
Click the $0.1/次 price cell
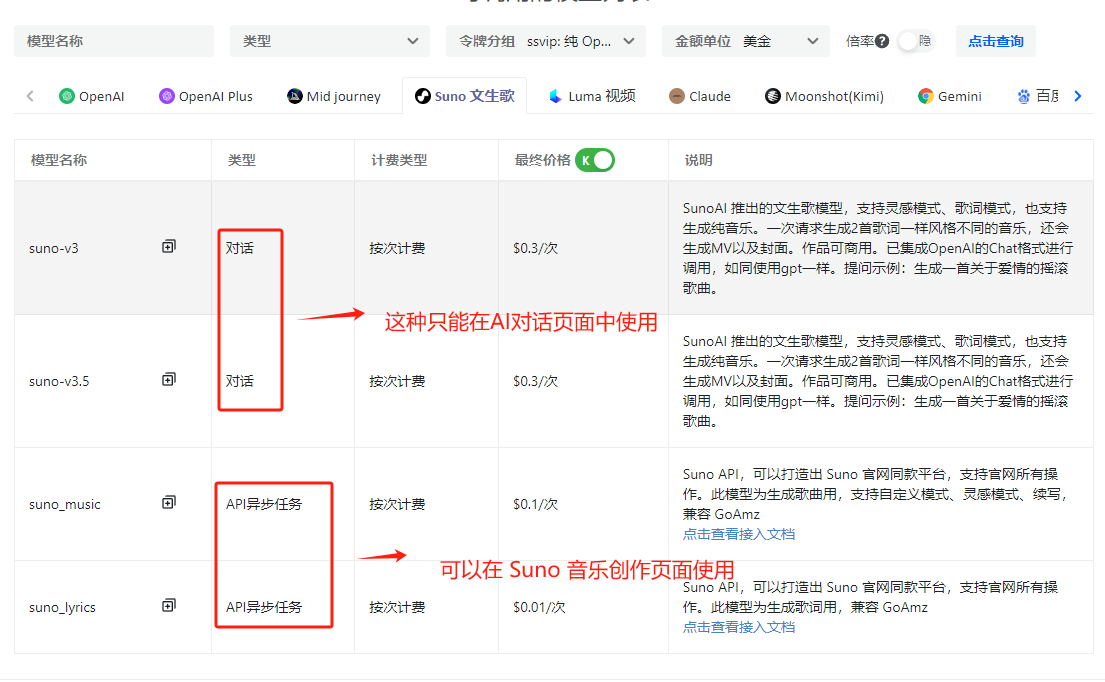coord(536,504)
